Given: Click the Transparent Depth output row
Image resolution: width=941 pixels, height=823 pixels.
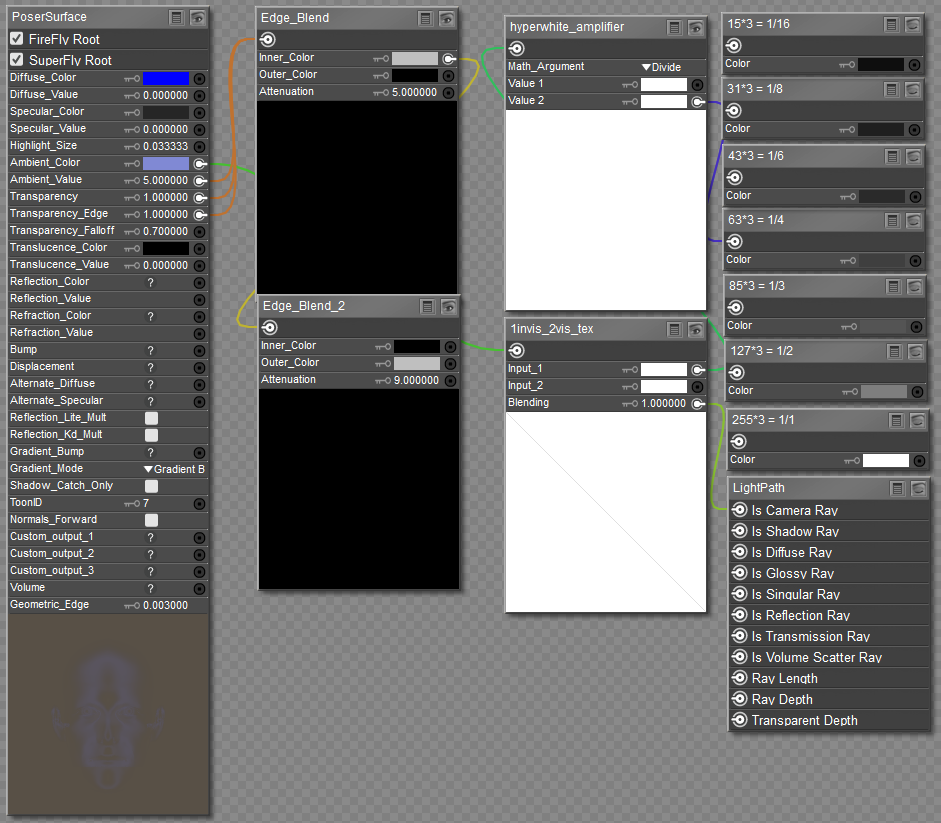Looking at the screenshot, I should click(804, 720).
